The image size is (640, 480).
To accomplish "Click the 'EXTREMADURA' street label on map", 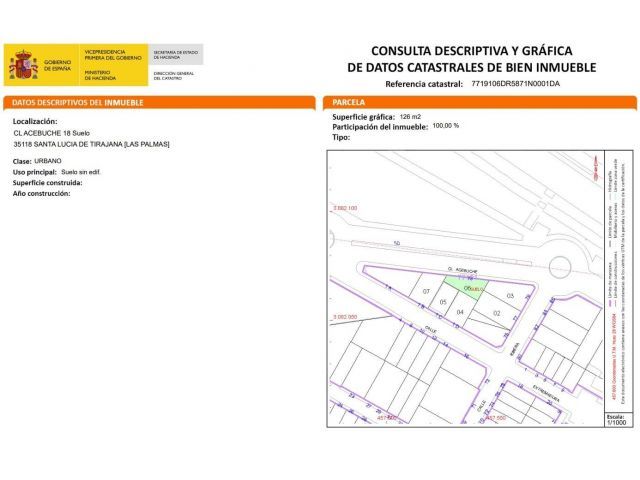I will (546, 393).
